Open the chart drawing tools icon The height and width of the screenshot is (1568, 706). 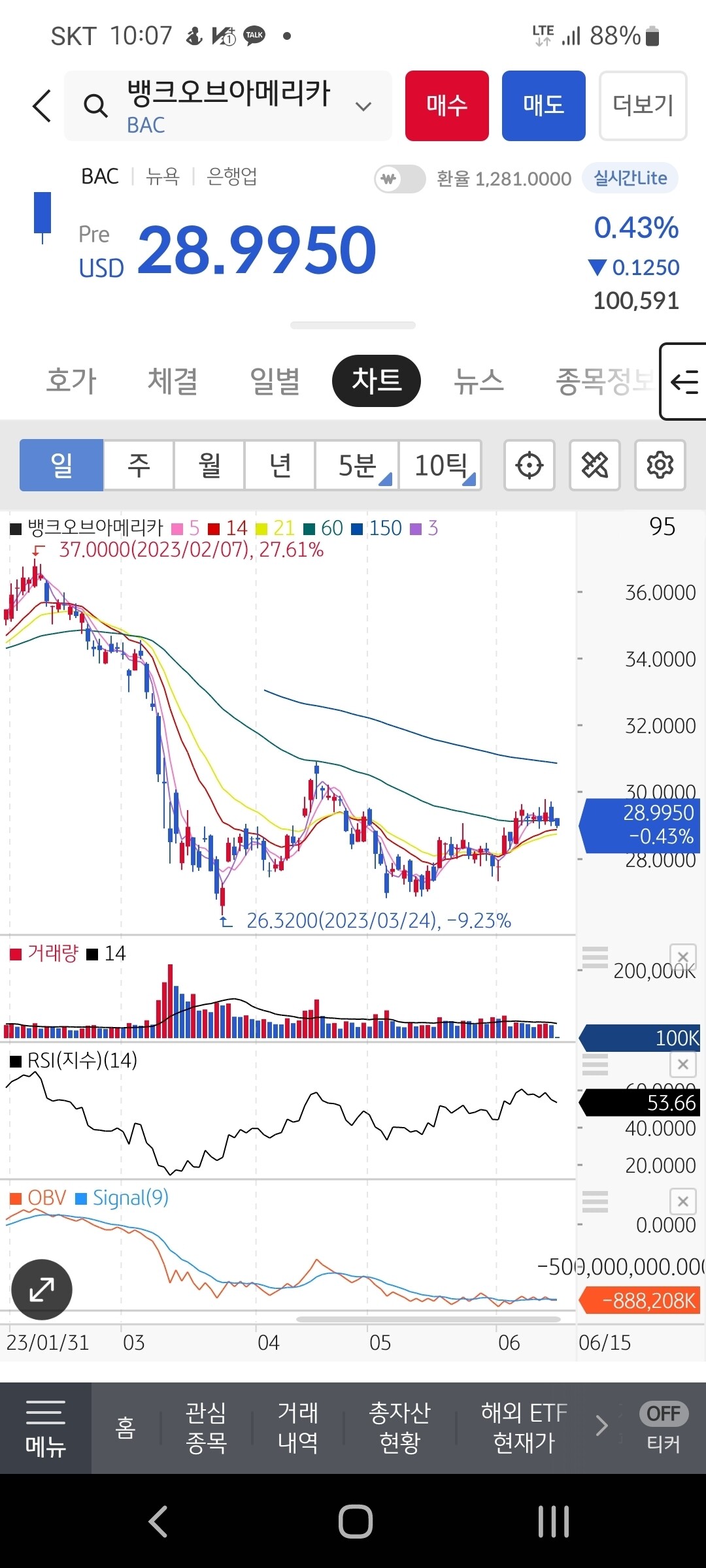[594, 465]
